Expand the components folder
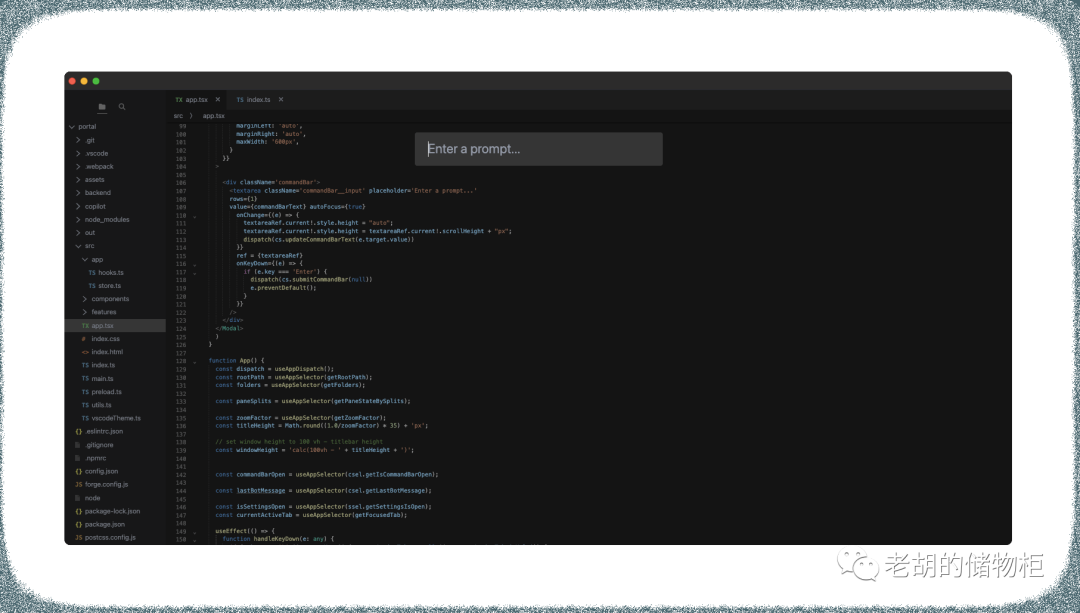The image size is (1080, 613). pyautogui.click(x=85, y=299)
